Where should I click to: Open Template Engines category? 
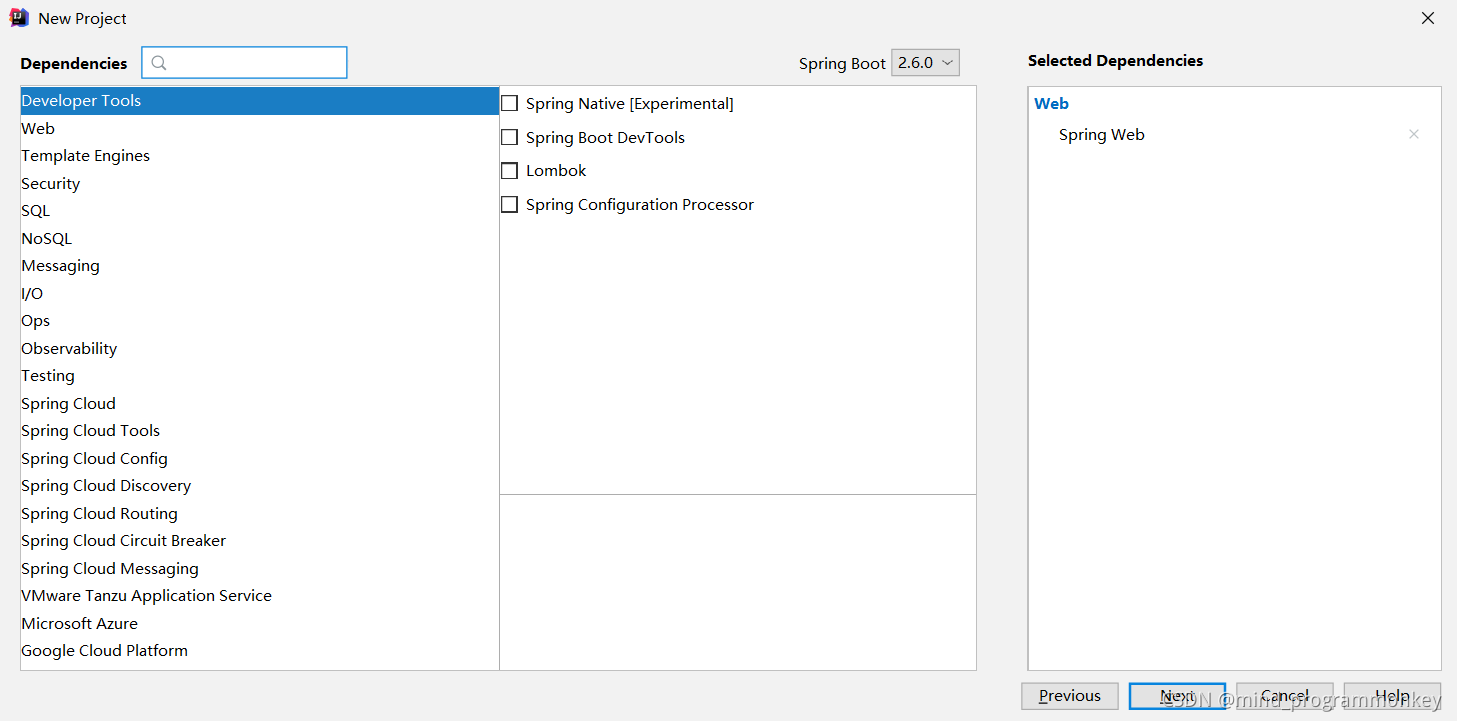260,156
